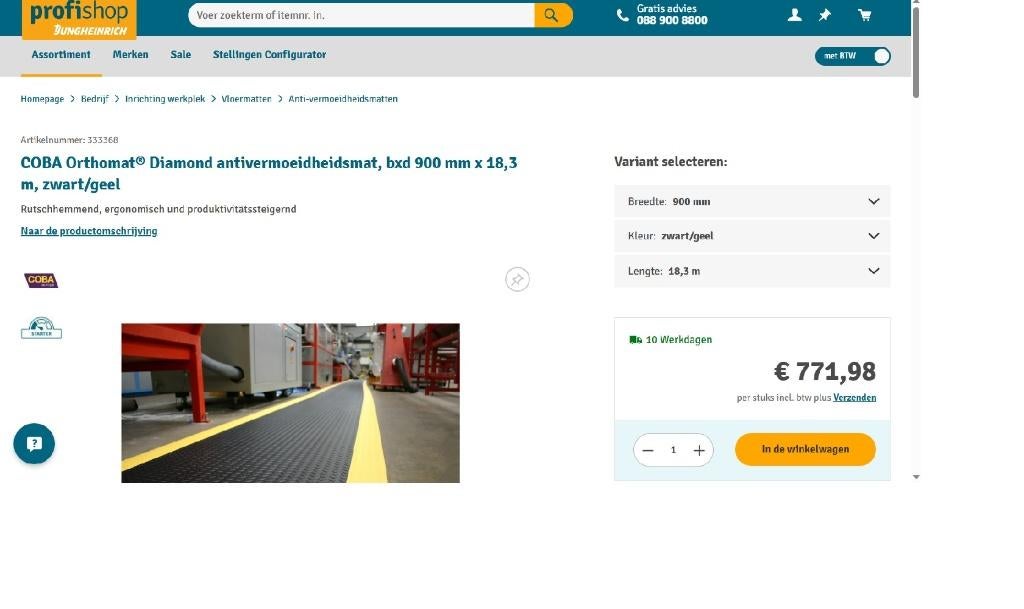The height and width of the screenshot is (609, 1024).
Task: Expand the Kleur zwart/geel dropdown
Action: (752, 236)
